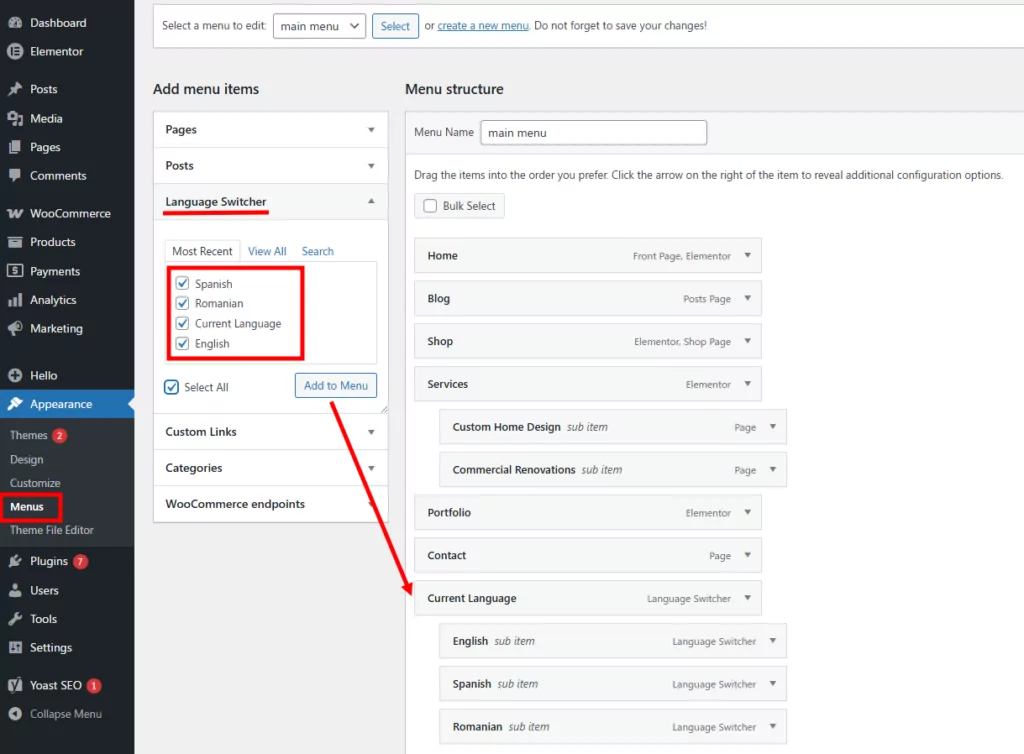Click the Yoast SEO sidebar icon
Viewport: 1024px width, 754px height.
pyautogui.click(x=15, y=686)
